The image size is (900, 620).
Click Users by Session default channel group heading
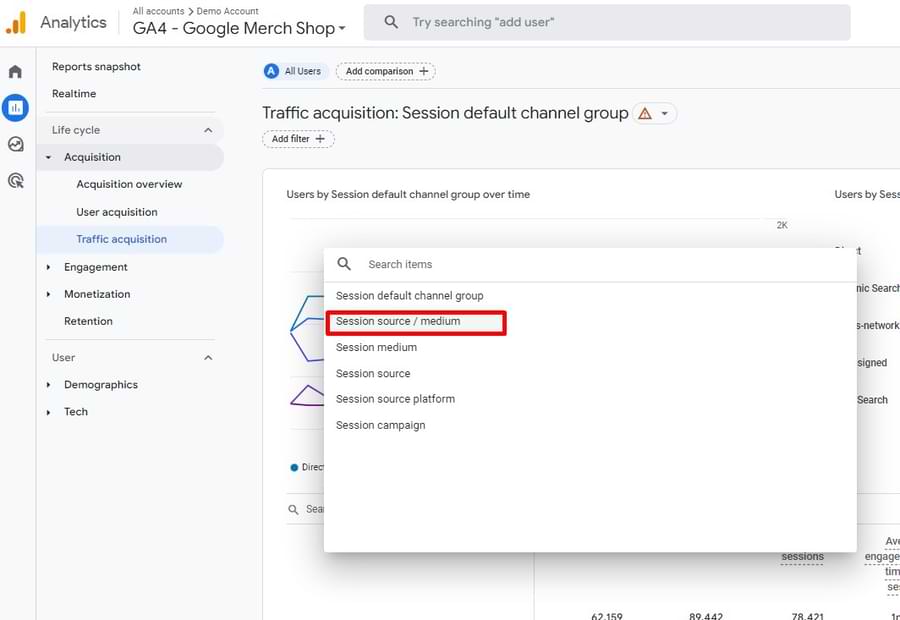[408, 195]
